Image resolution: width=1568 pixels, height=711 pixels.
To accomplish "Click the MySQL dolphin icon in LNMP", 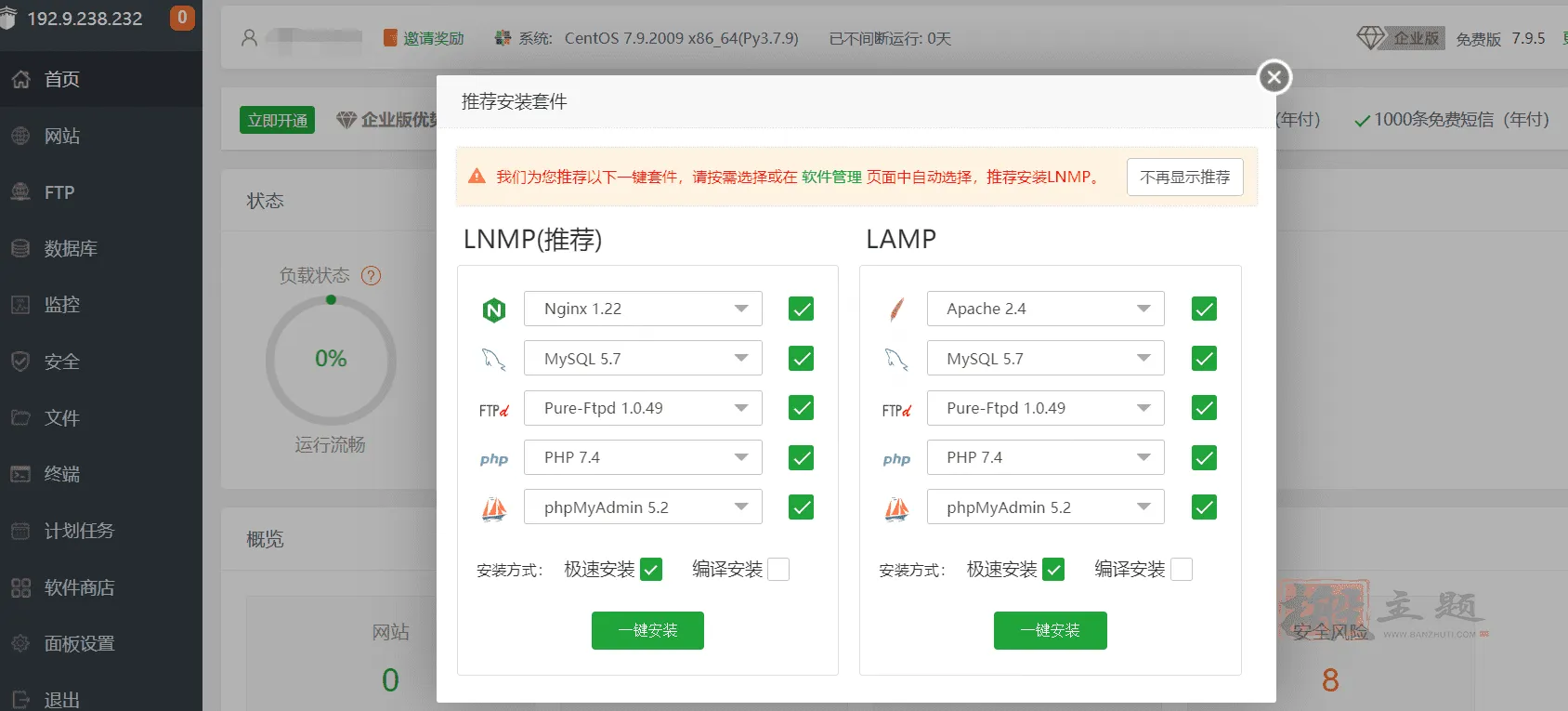I will pos(494,359).
